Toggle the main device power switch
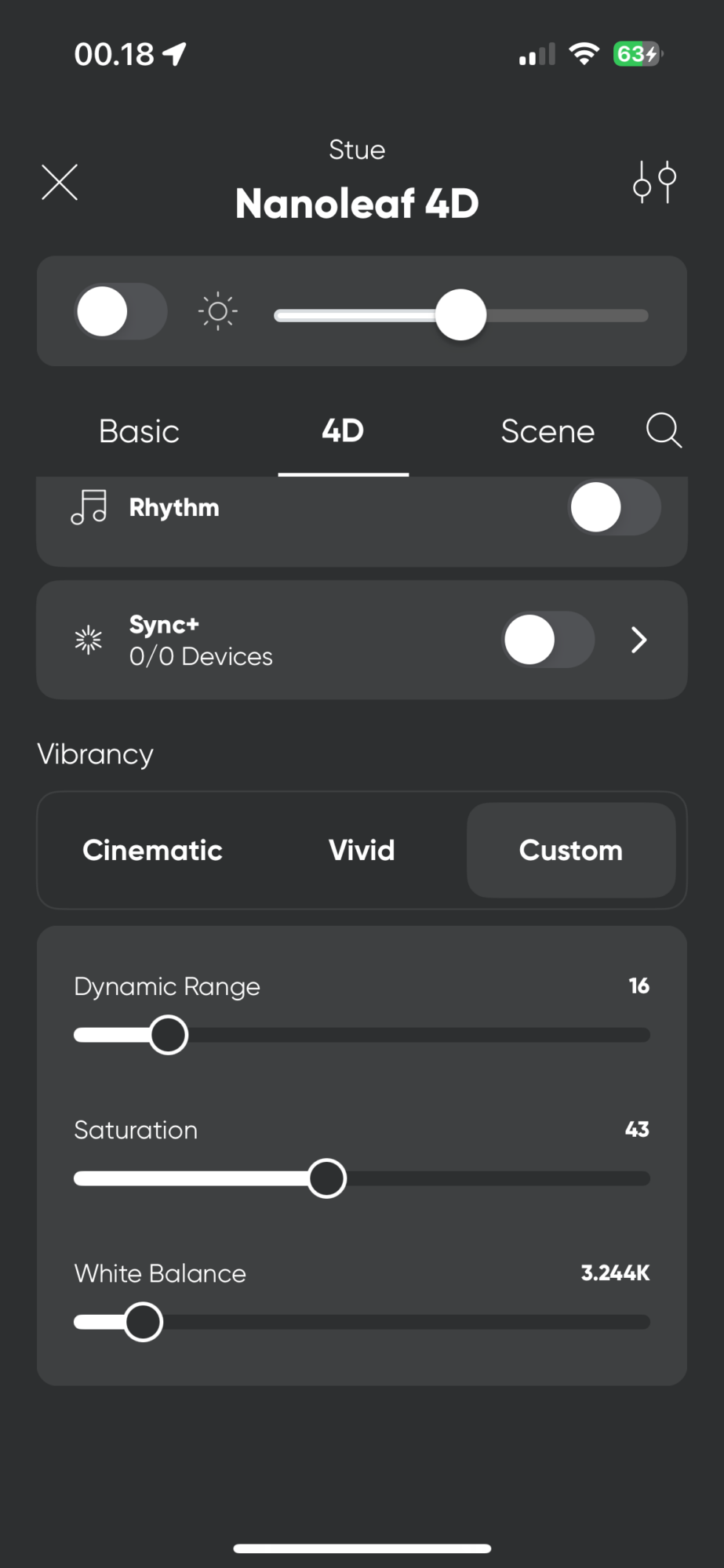 coord(121,312)
